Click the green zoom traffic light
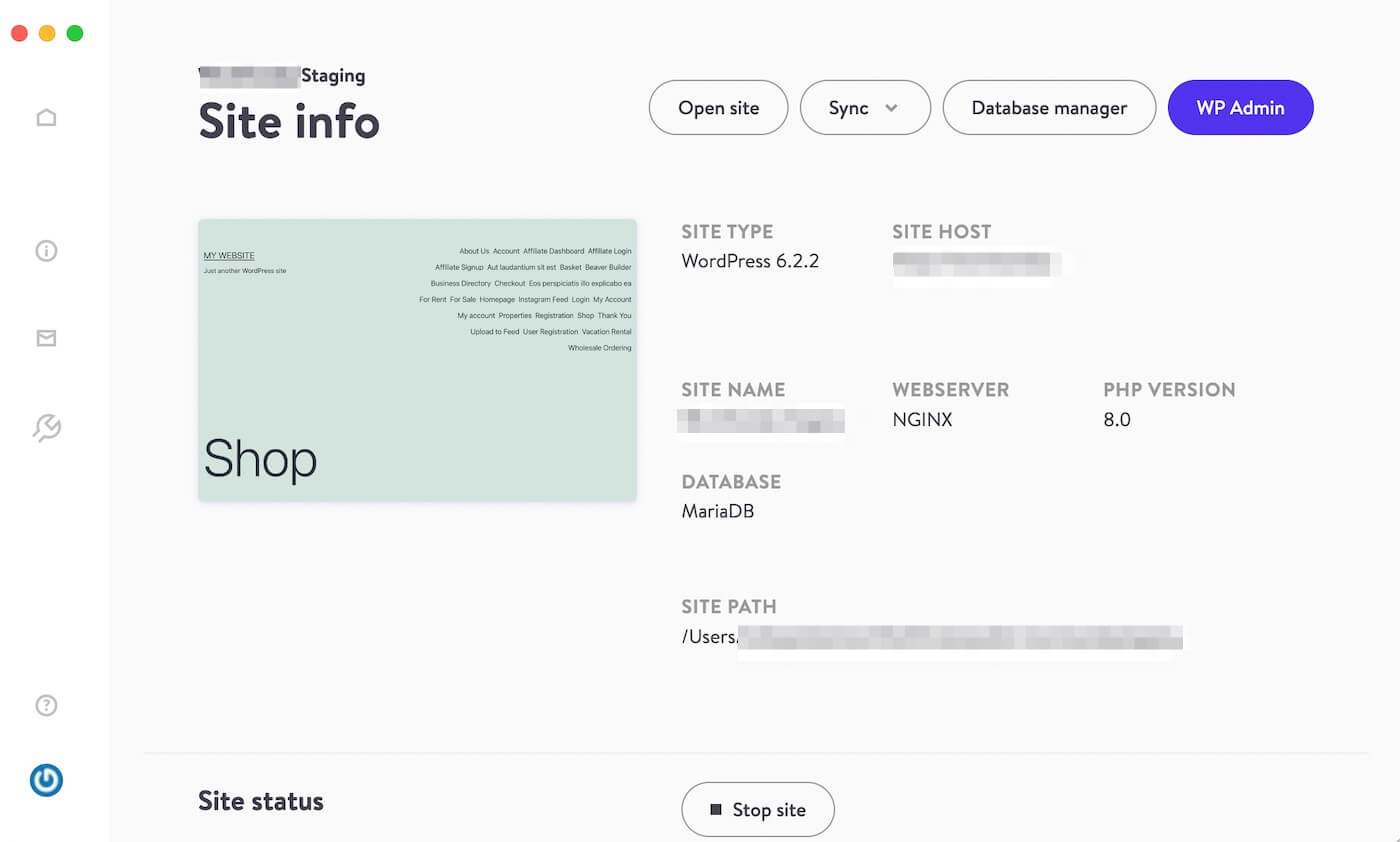The width and height of the screenshot is (1400, 842). pos(74,32)
